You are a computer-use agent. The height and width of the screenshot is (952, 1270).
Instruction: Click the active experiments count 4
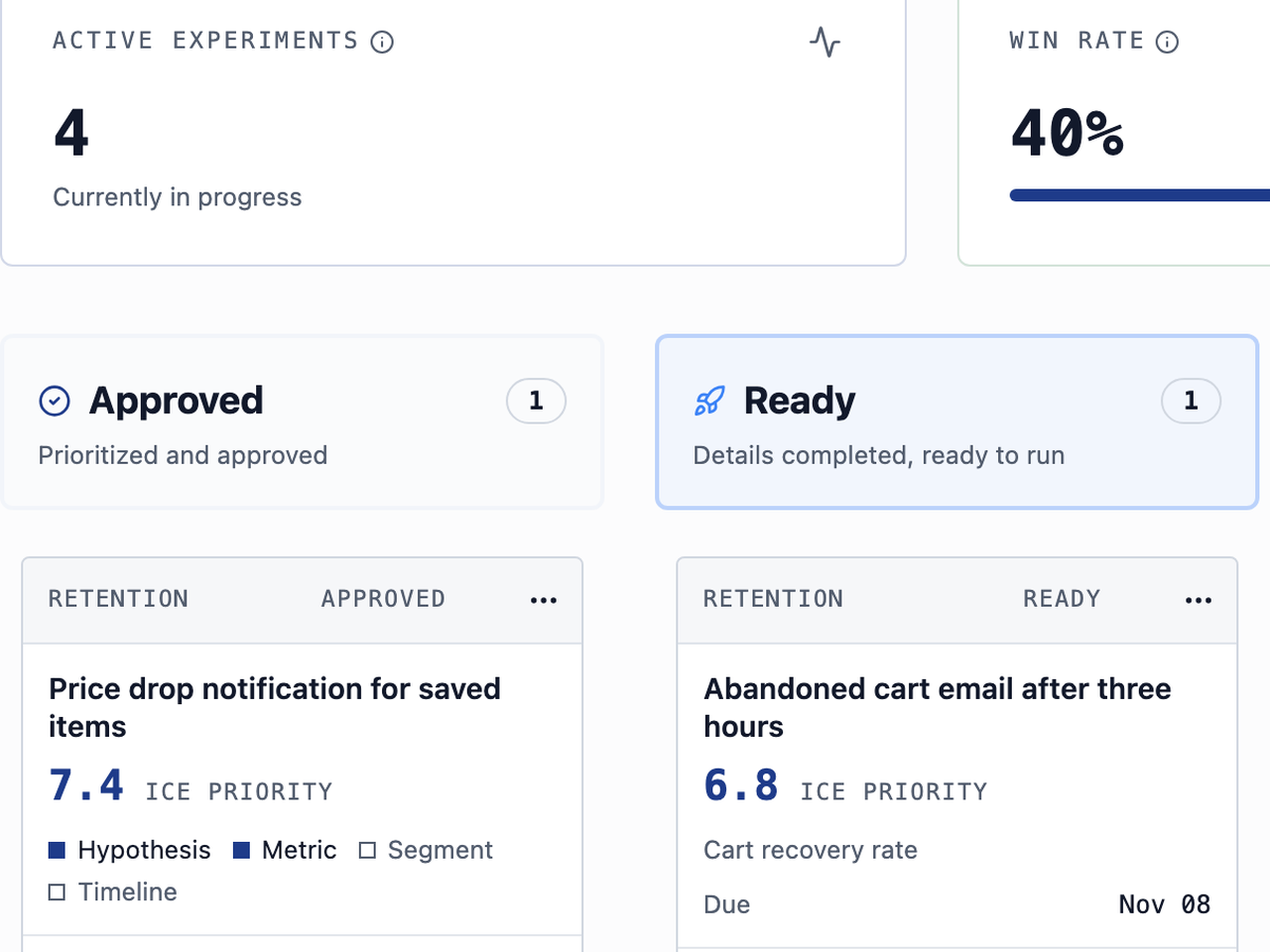coord(71,133)
